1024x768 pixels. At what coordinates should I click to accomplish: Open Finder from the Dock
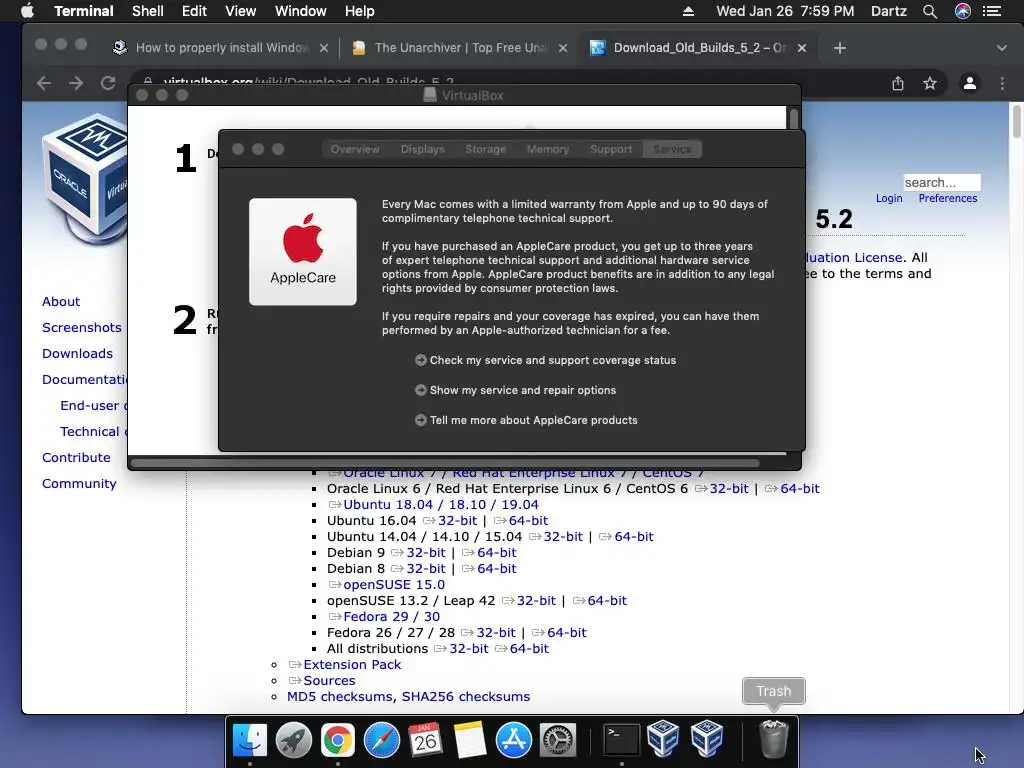pyautogui.click(x=249, y=741)
